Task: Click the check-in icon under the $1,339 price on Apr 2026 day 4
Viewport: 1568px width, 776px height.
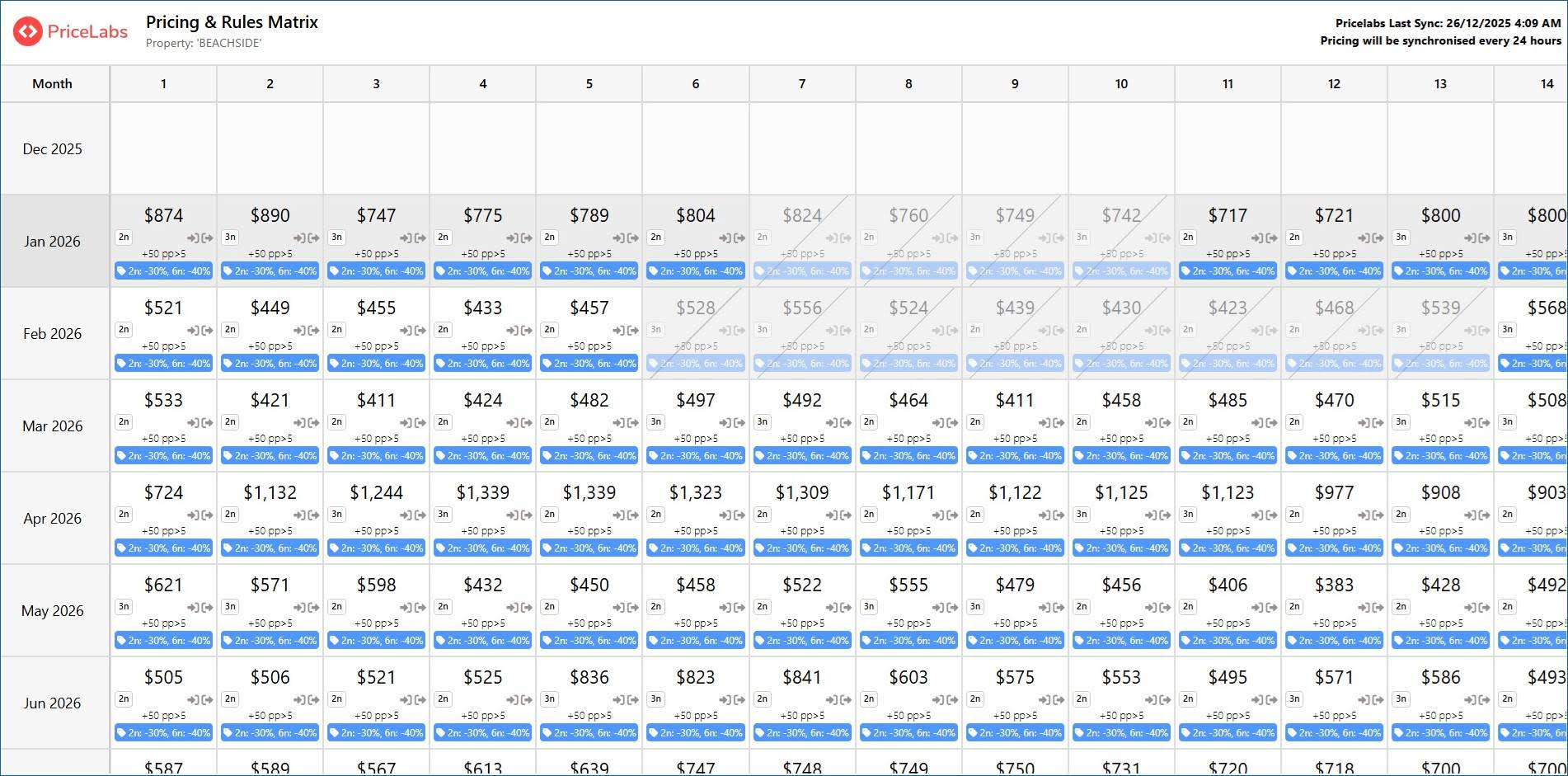Action: (512, 515)
